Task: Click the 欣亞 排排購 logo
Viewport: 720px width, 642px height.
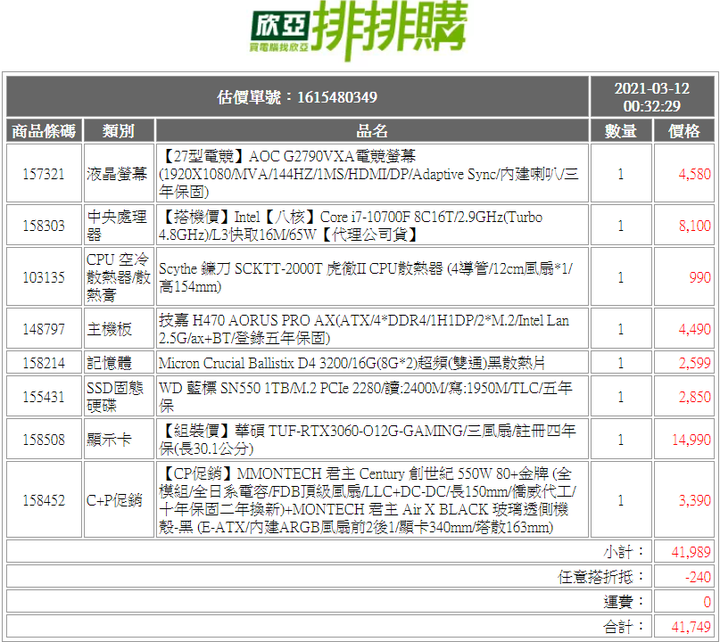Action: pos(359,30)
